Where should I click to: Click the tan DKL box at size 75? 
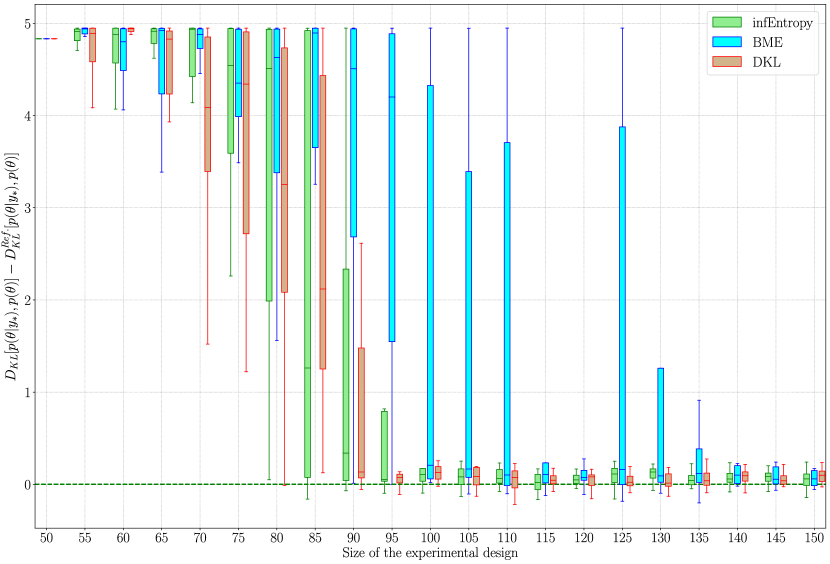[246, 132]
